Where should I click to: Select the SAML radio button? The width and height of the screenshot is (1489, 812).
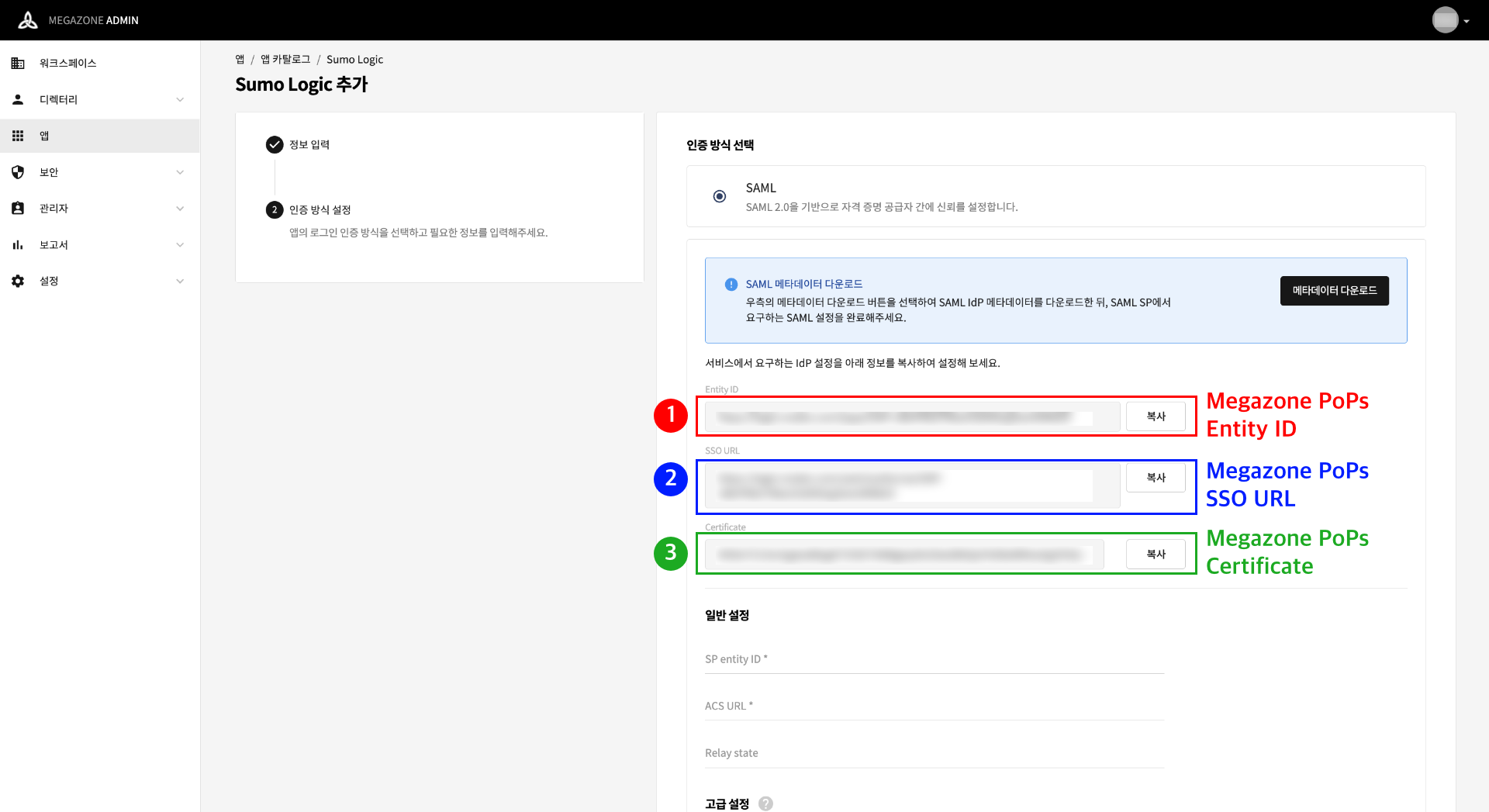[720, 196]
